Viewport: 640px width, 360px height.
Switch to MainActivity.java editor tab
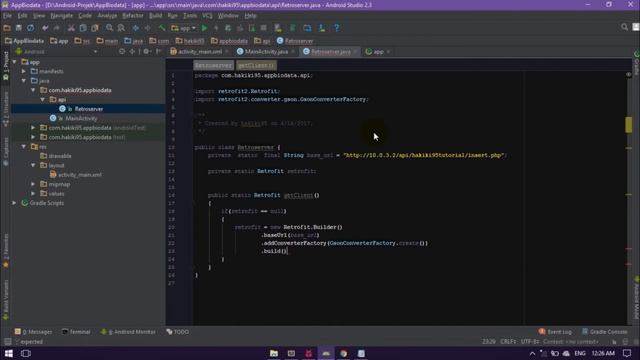tap(266, 52)
